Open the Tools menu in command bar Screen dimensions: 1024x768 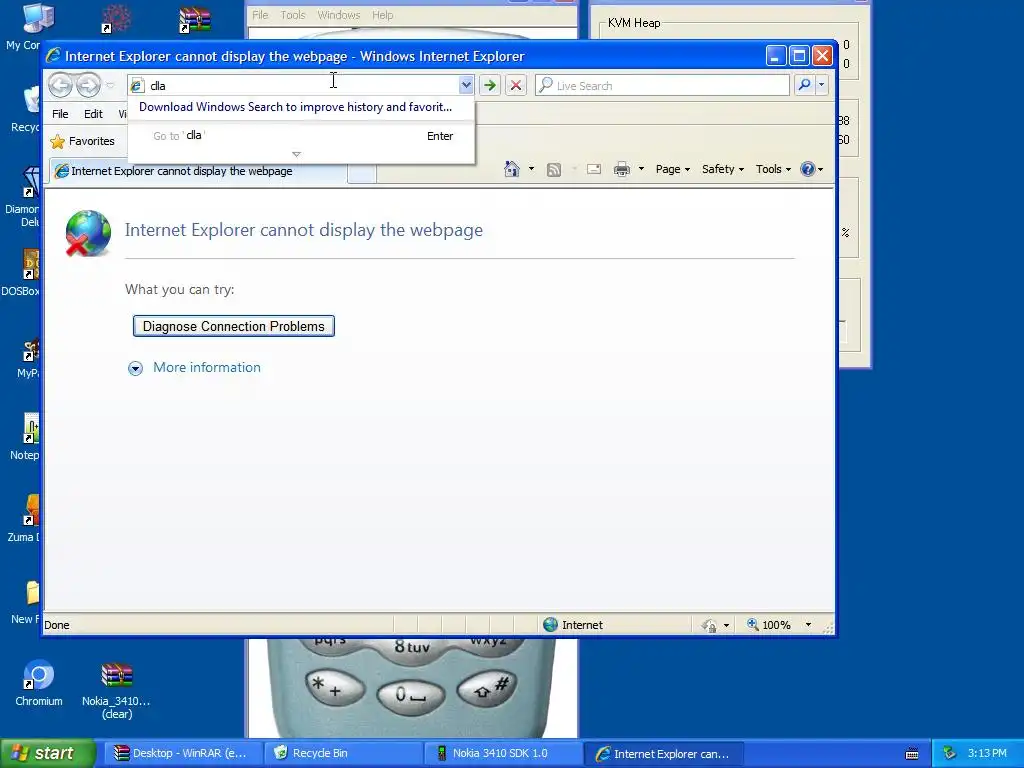[x=773, y=169]
